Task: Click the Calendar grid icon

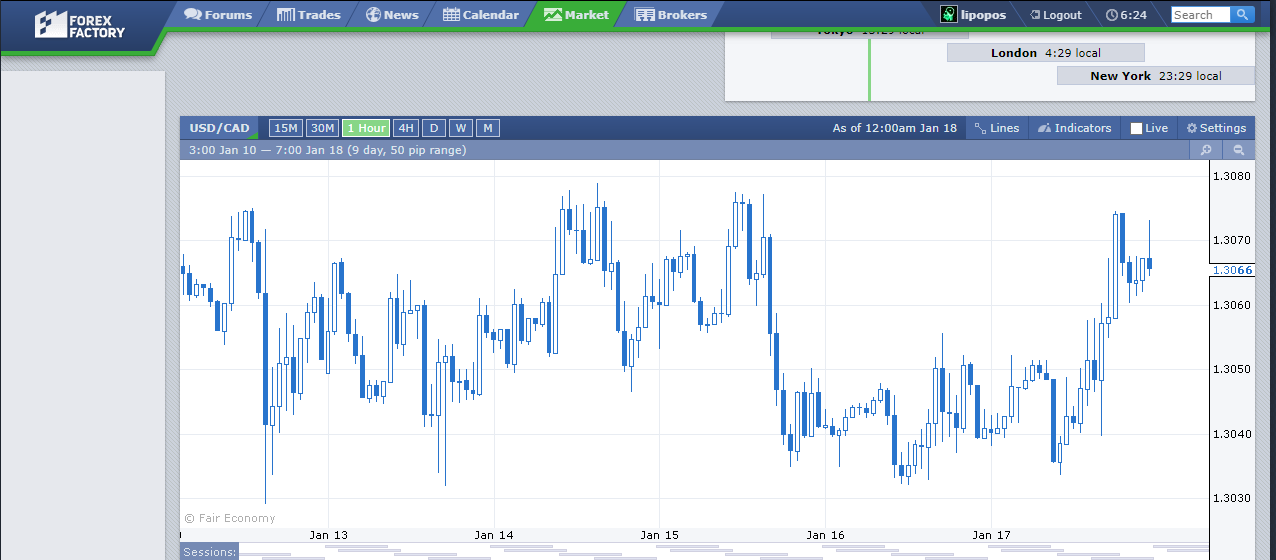Action: point(451,15)
